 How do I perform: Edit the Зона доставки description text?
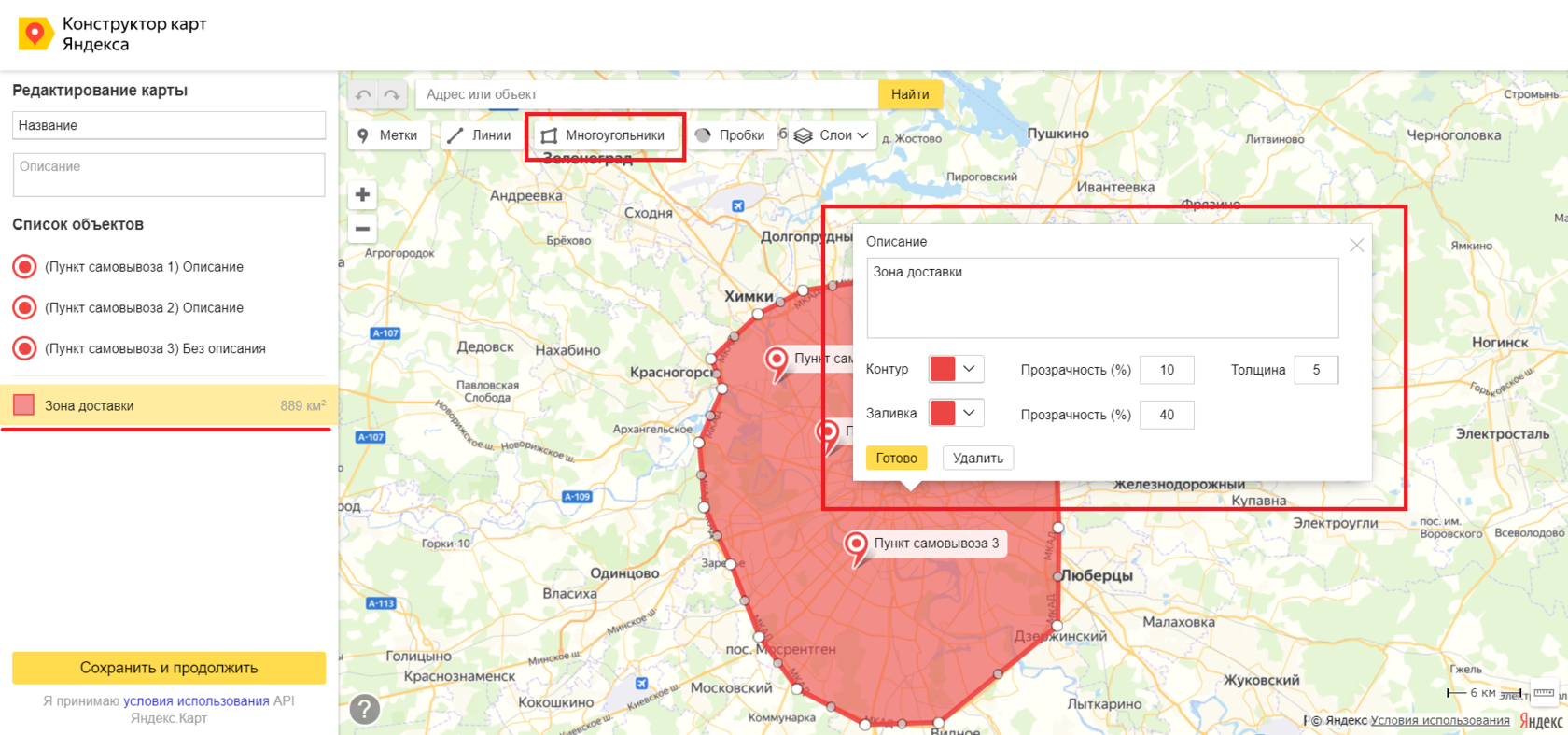click(x=1102, y=298)
